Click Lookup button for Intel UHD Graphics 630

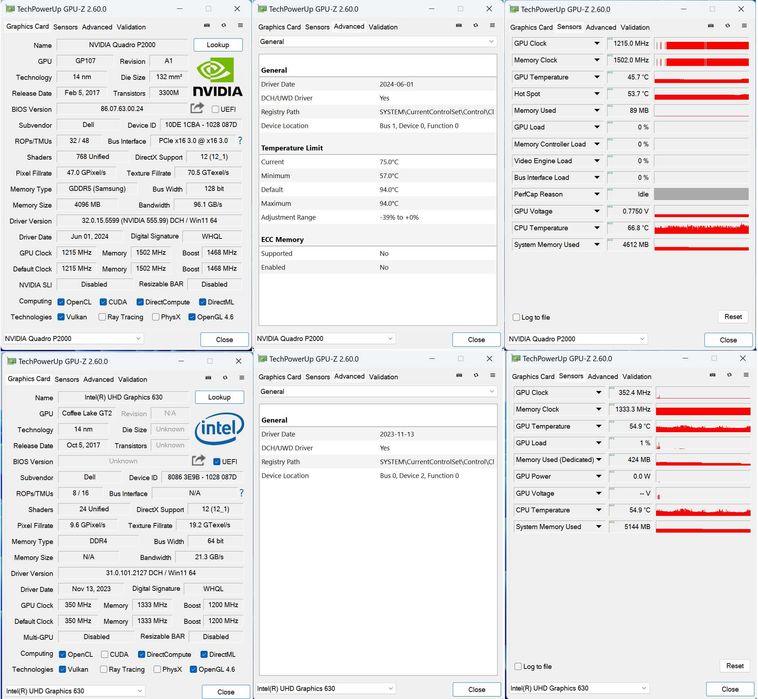pyautogui.click(x=219, y=397)
